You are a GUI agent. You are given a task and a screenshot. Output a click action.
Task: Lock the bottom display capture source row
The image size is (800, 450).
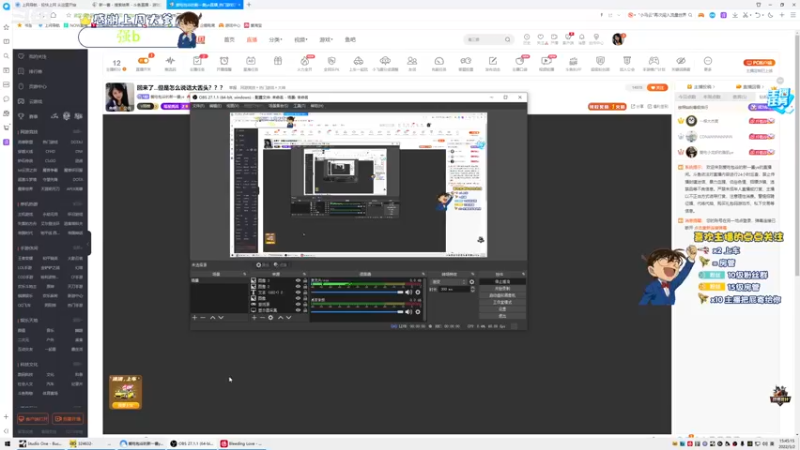coord(305,310)
